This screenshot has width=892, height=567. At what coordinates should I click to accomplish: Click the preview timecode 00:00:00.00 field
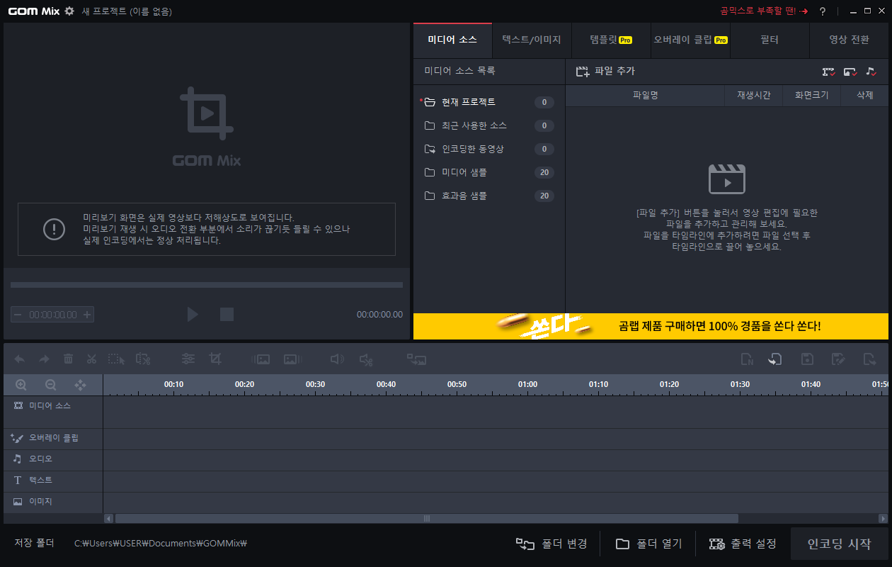coord(53,314)
